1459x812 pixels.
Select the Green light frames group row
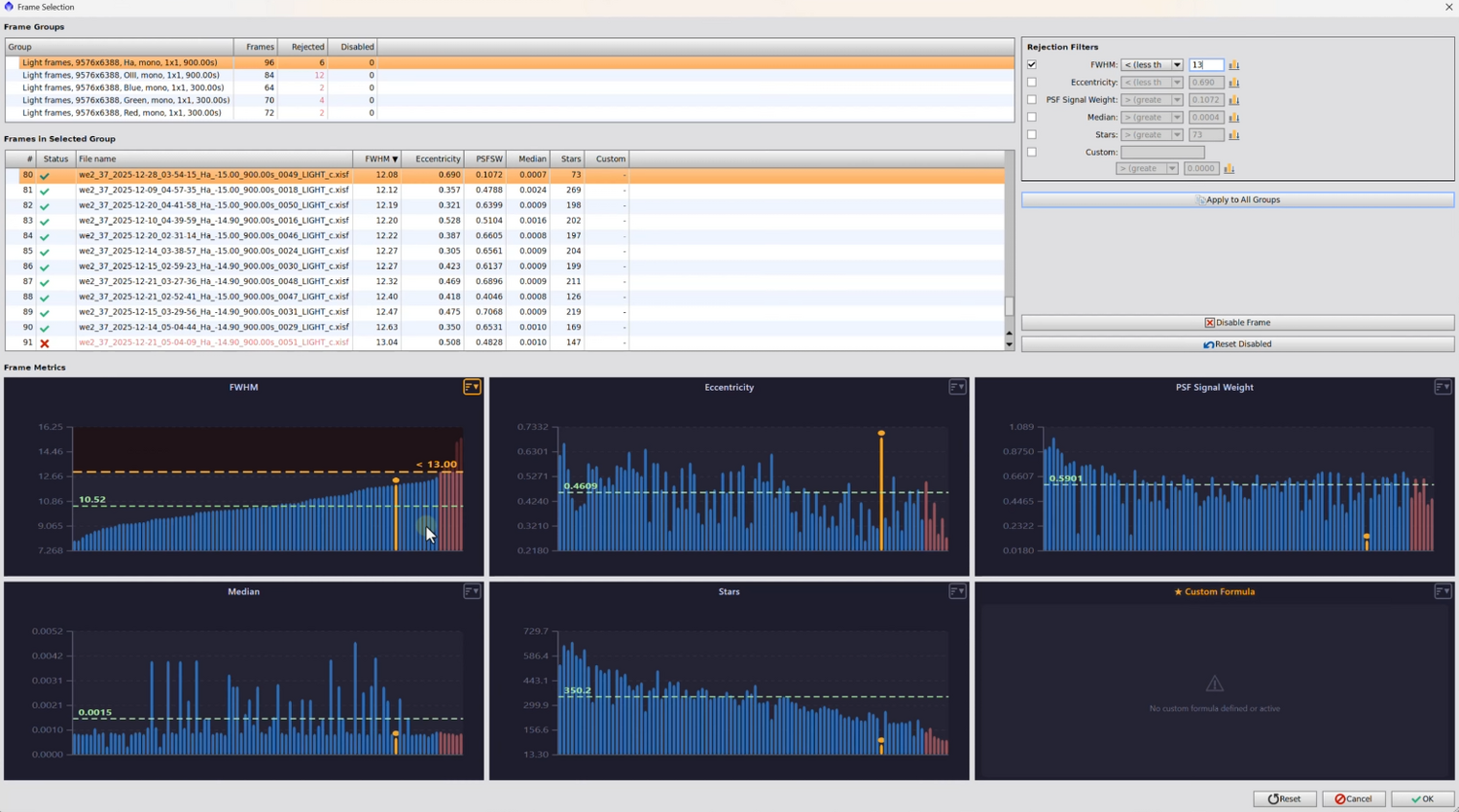(510, 100)
